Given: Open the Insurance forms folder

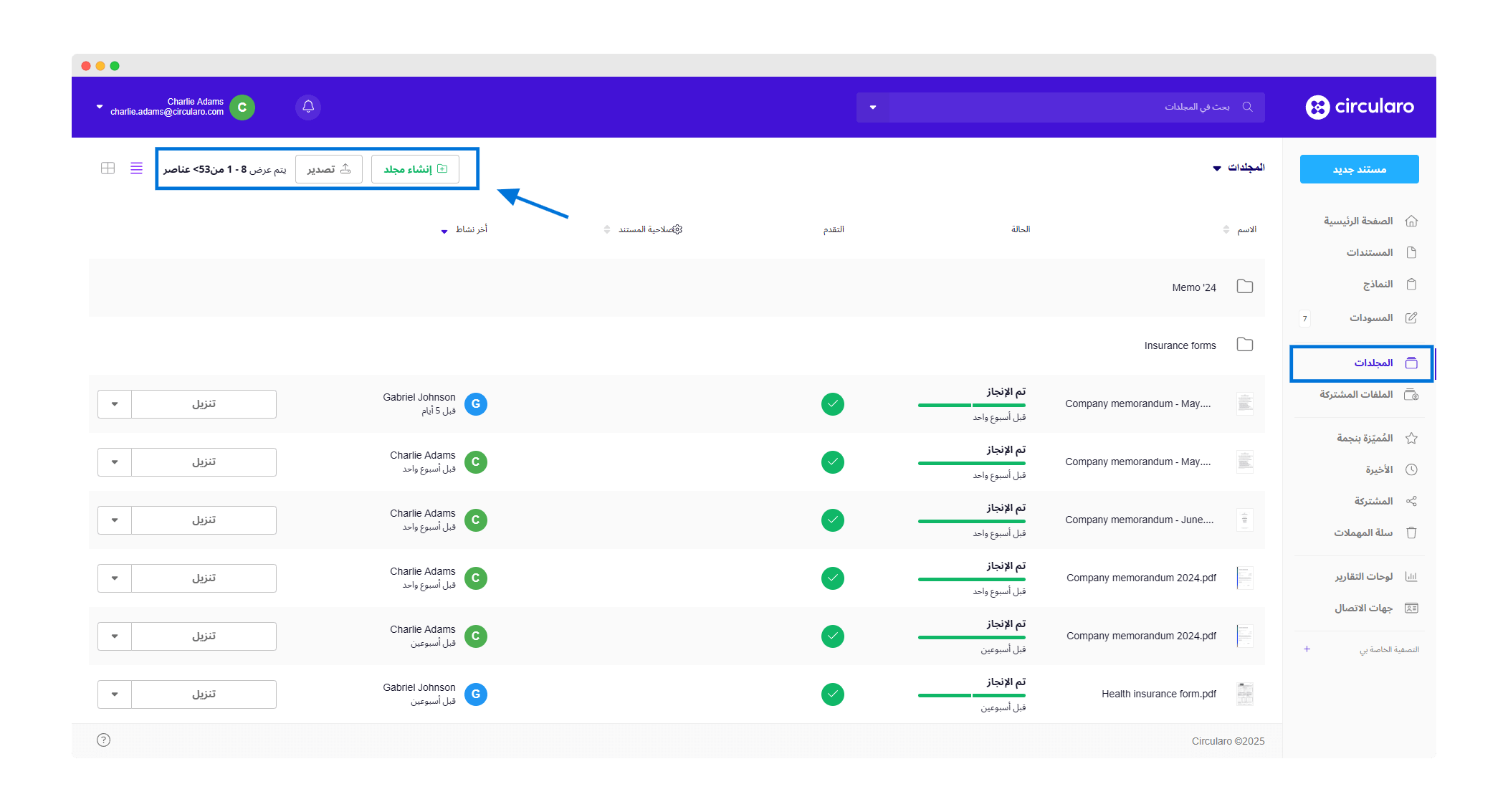Looking at the screenshot, I should (x=1180, y=345).
